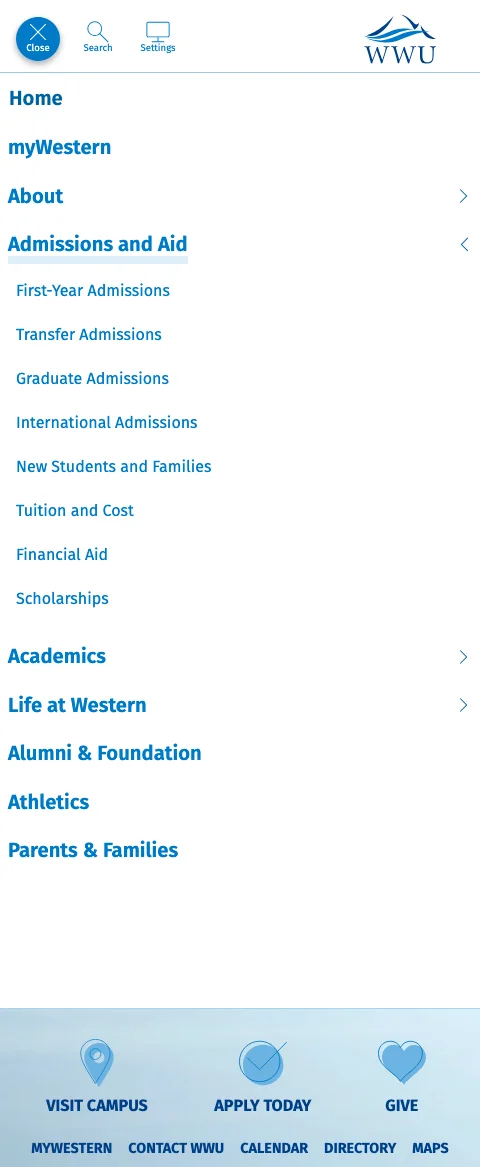Open the myWestern menu item
The height and width of the screenshot is (1167, 480).
click(x=60, y=147)
